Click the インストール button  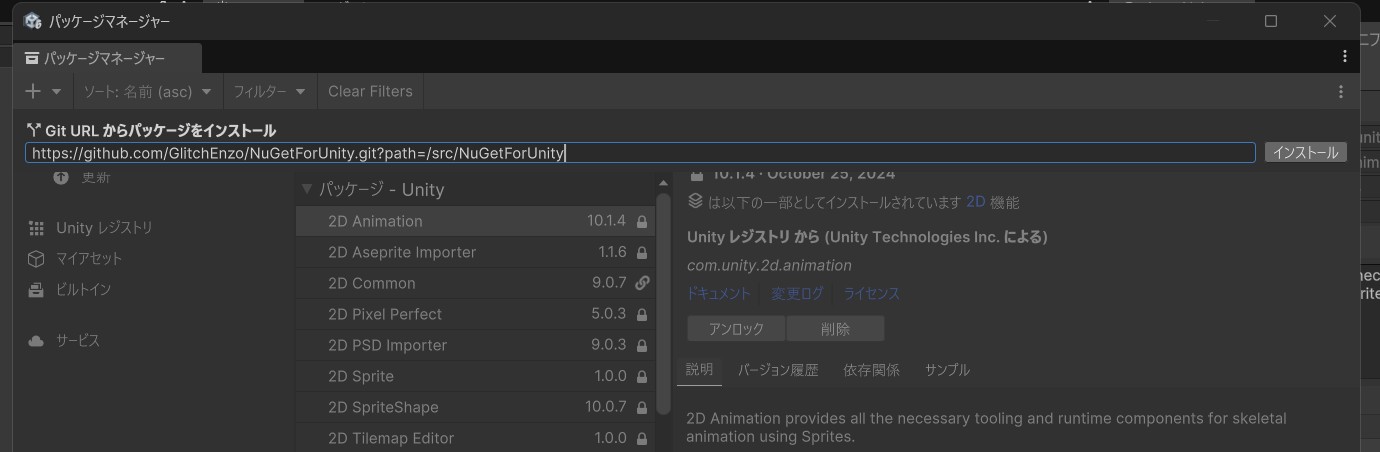[1305, 153]
